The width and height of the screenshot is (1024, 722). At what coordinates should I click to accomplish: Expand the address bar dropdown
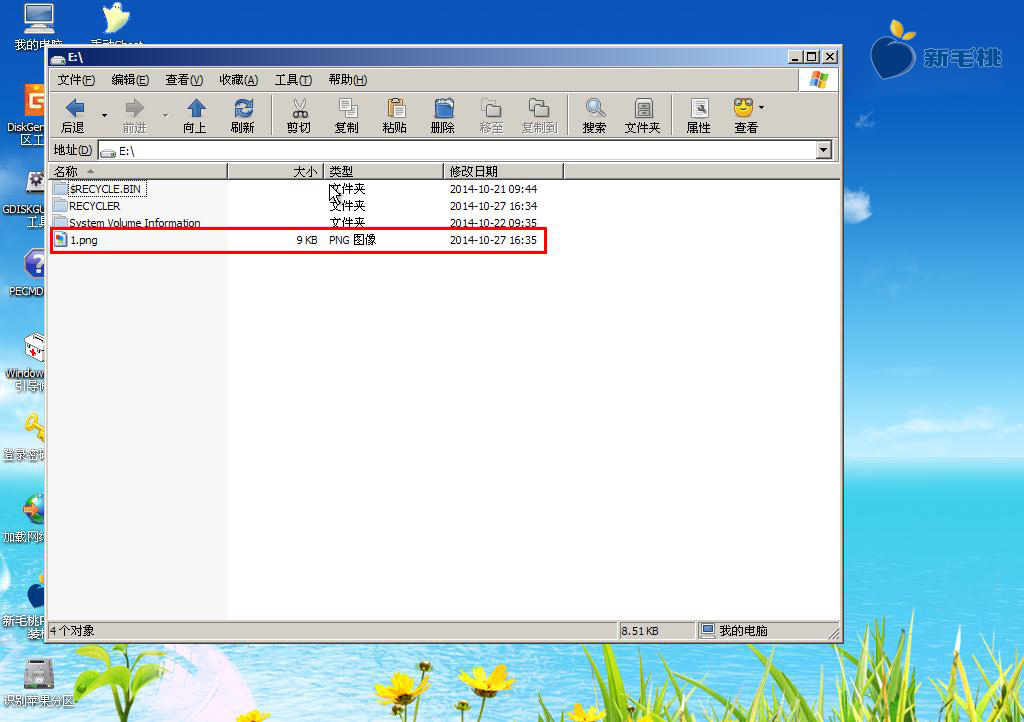[824, 150]
